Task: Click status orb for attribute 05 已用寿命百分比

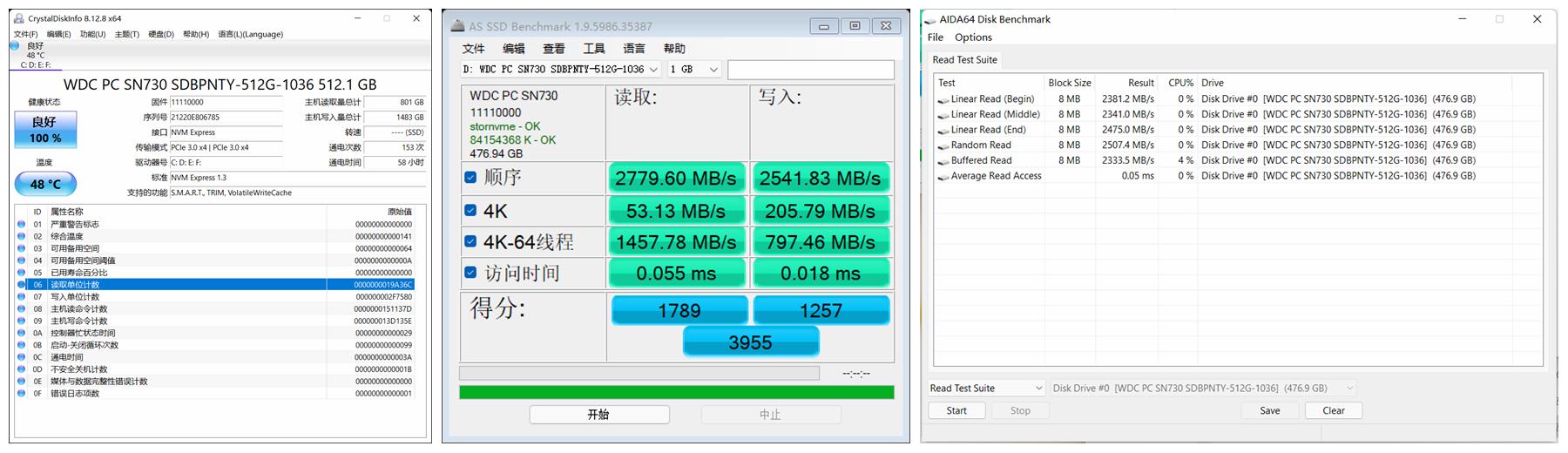Action: (x=22, y=273)
